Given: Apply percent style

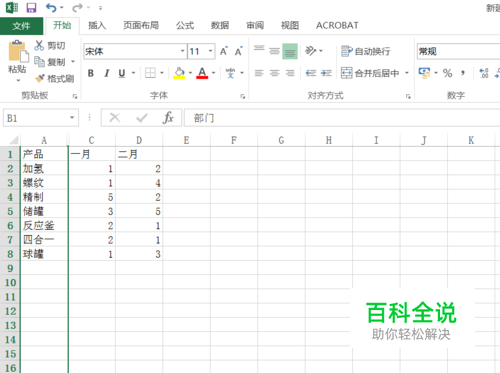Looking at the screenshot, I should pos(448,73).
